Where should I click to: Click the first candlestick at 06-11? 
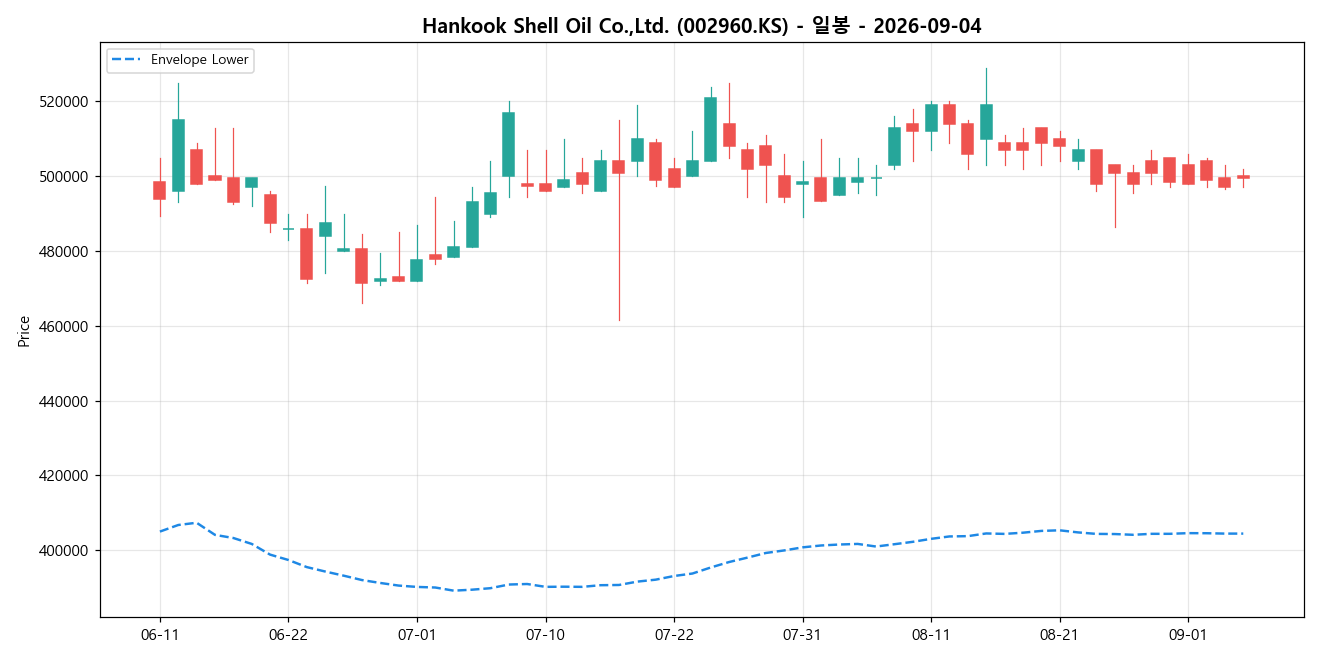(160, 188)
